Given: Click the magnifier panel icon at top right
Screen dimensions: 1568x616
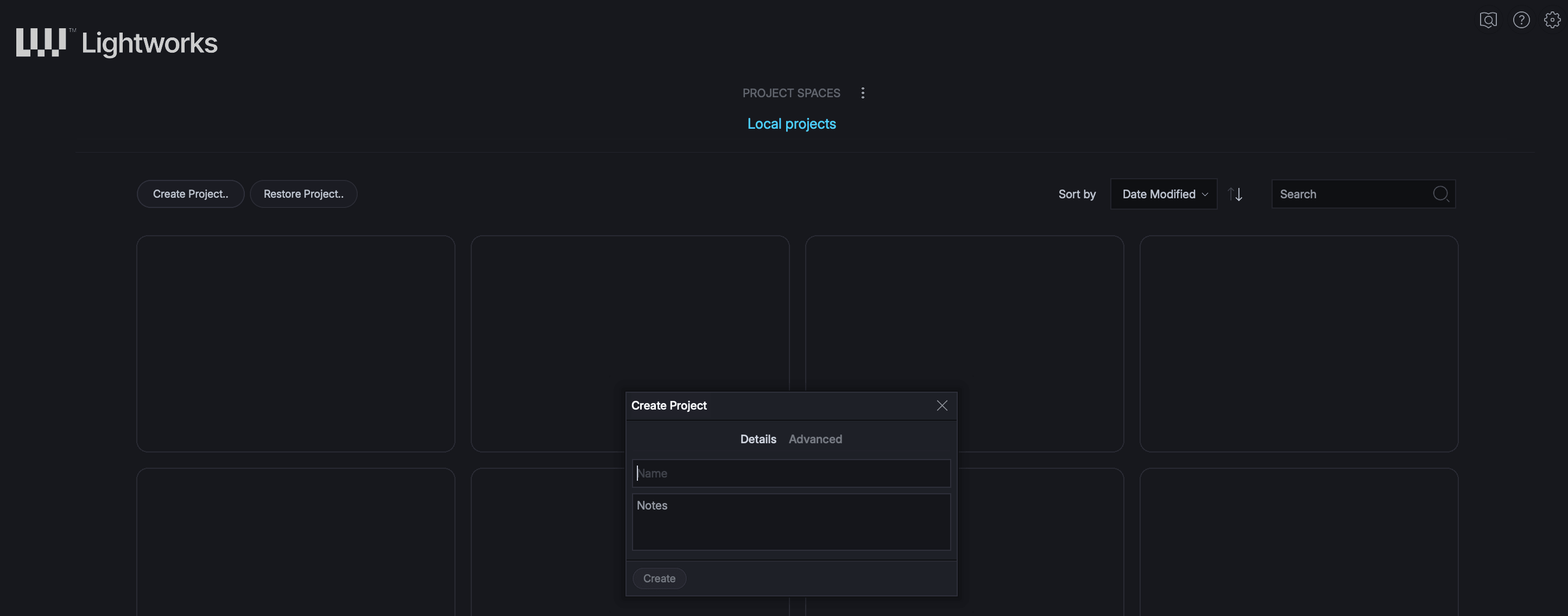Looking at the screenshot, I should click(1488, 20).
